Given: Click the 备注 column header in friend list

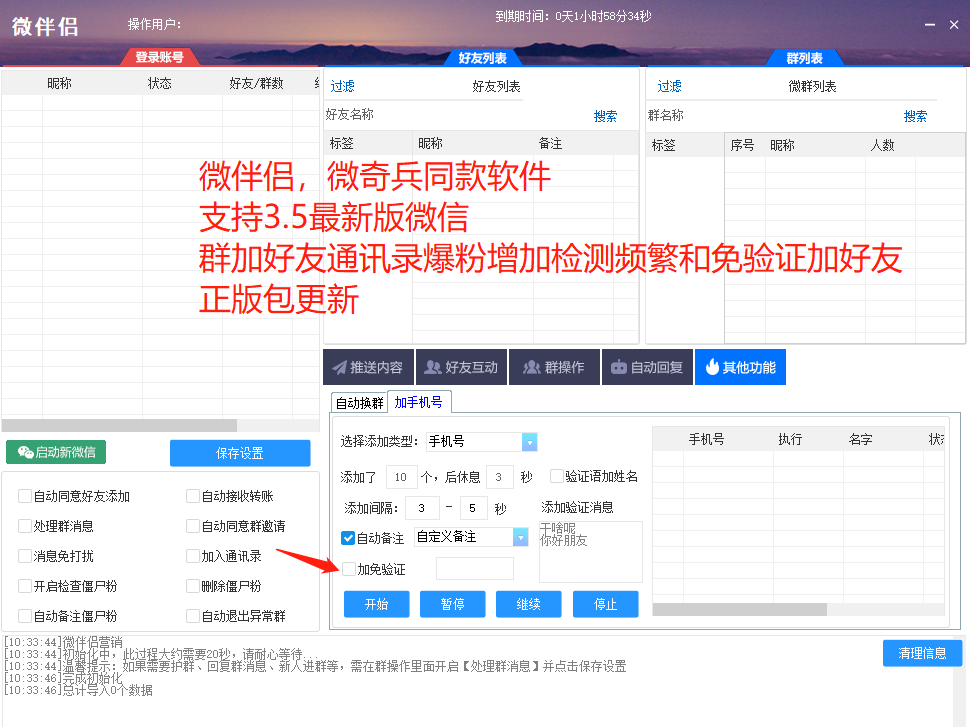Looking at the screenshot, I should 550,144.
